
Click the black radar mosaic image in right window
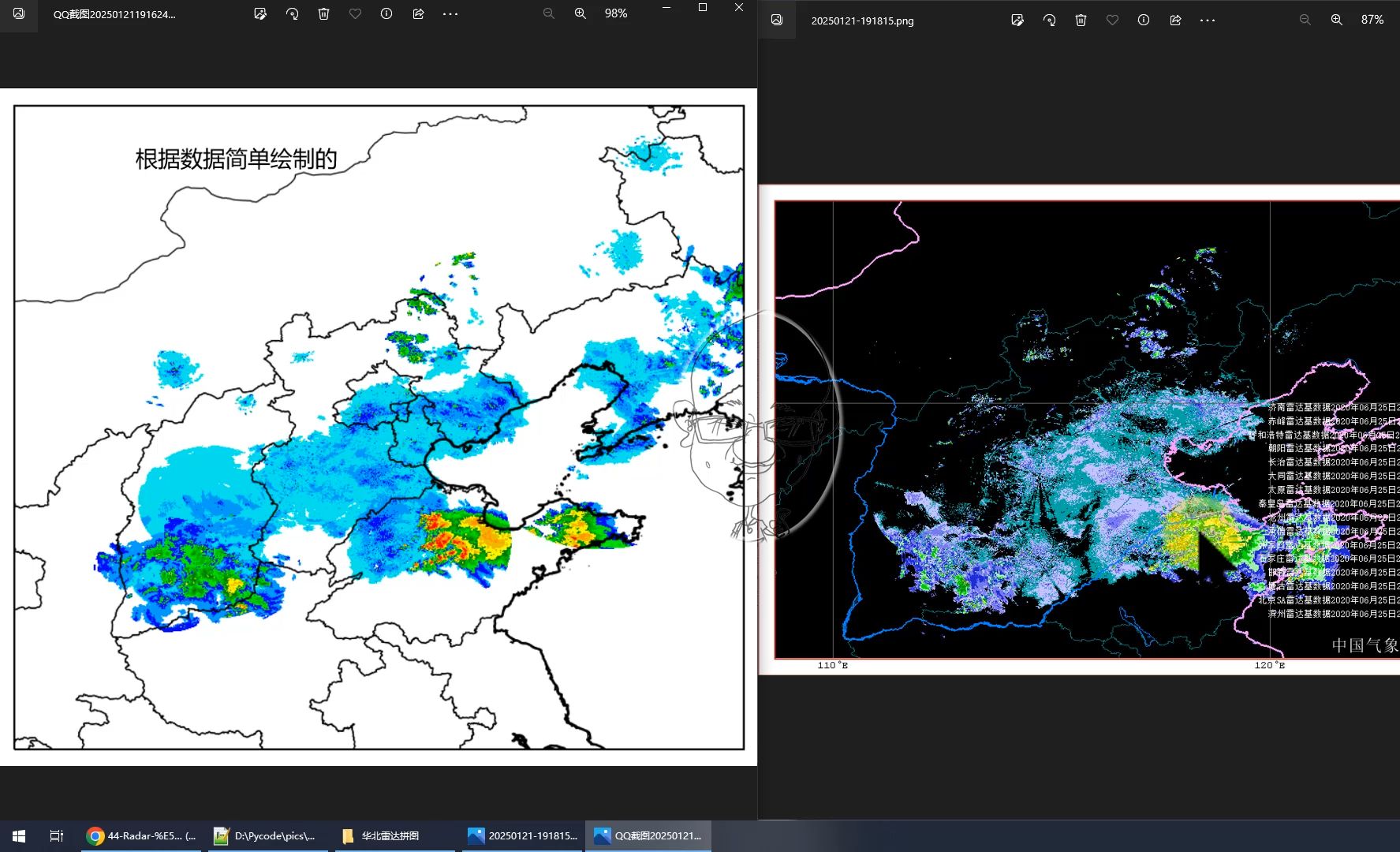[x=1079, y=429]
